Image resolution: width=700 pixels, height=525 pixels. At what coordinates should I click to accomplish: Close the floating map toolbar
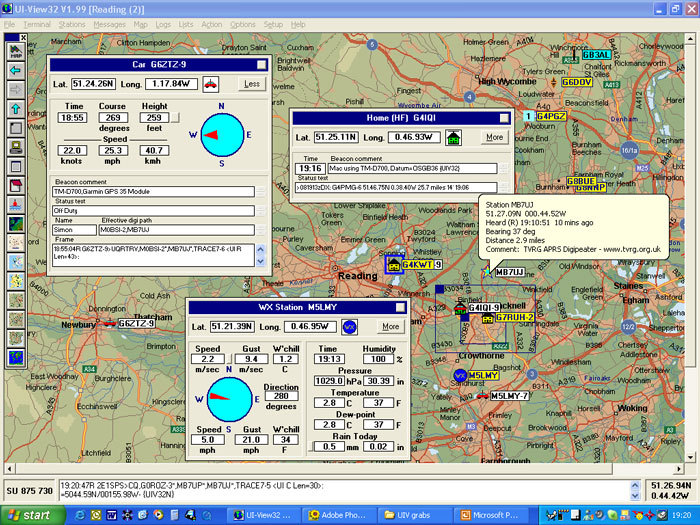(x=24, y=38)
